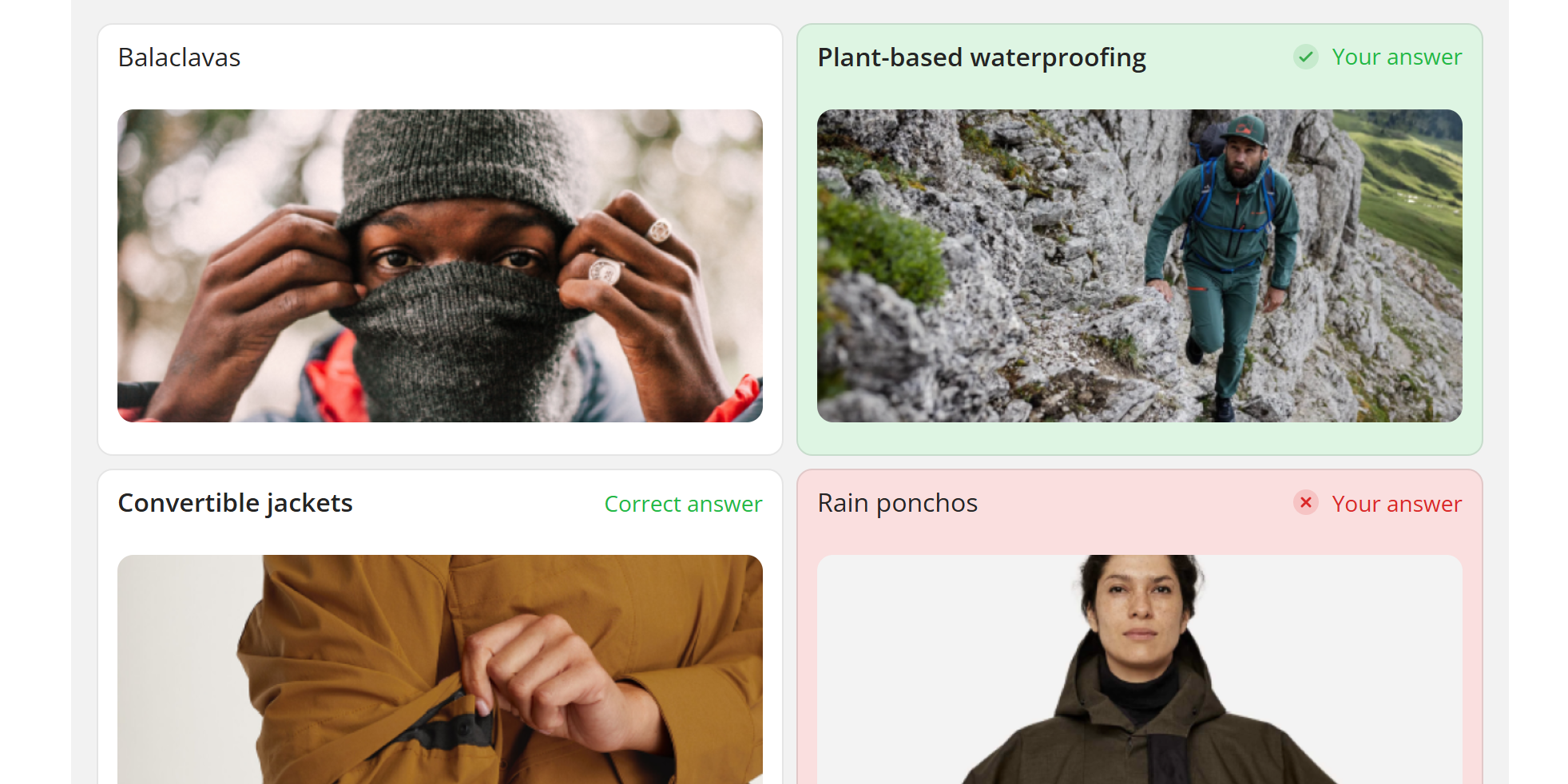Viewport: 1568px width, 784px height.
Task: Open the mountain hiker photo
Action: (1140, 266)
